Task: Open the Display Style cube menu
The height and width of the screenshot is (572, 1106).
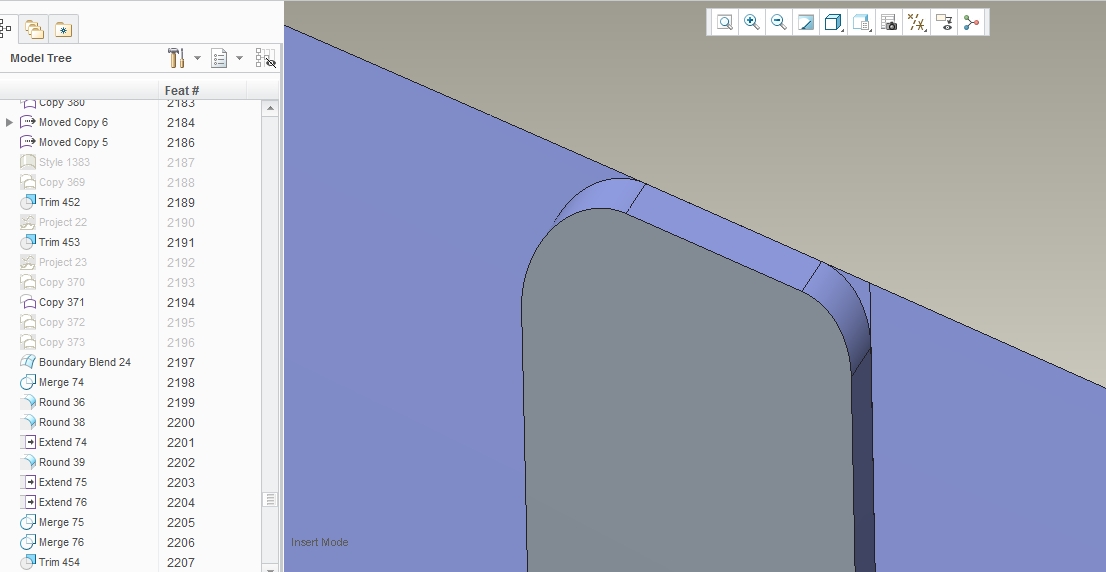Action: pyautogui.click(x=833, y=22)
